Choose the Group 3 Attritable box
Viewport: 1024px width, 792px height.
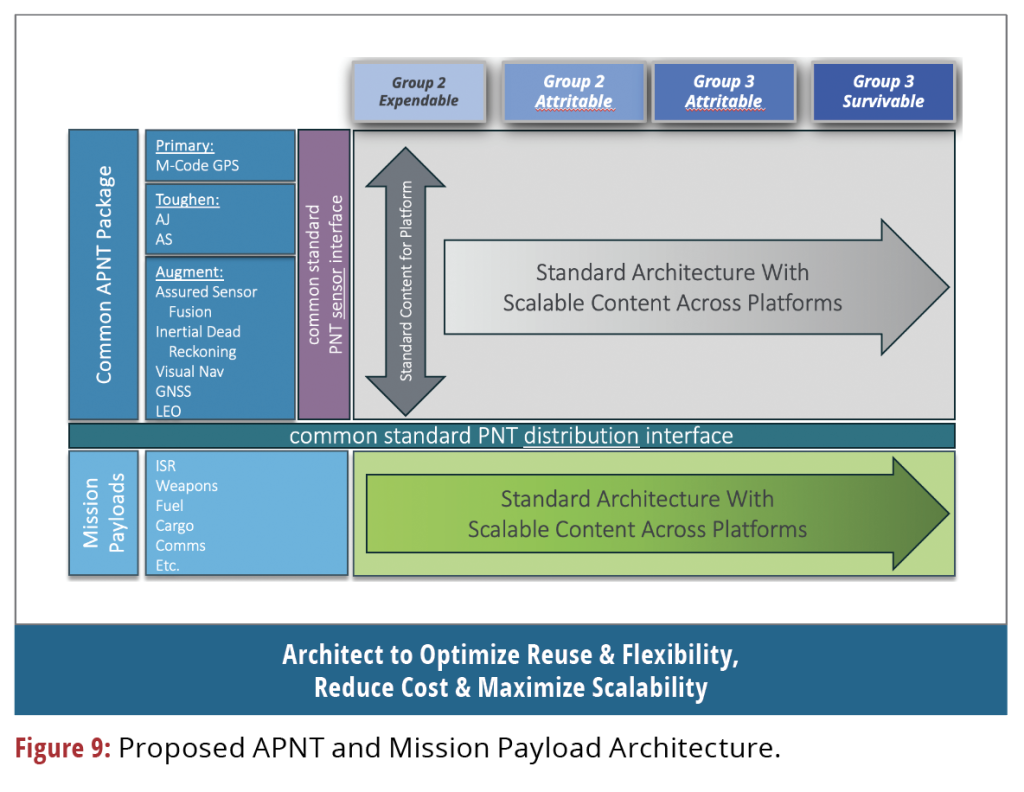pyautogui.click(x=723, y=92)
